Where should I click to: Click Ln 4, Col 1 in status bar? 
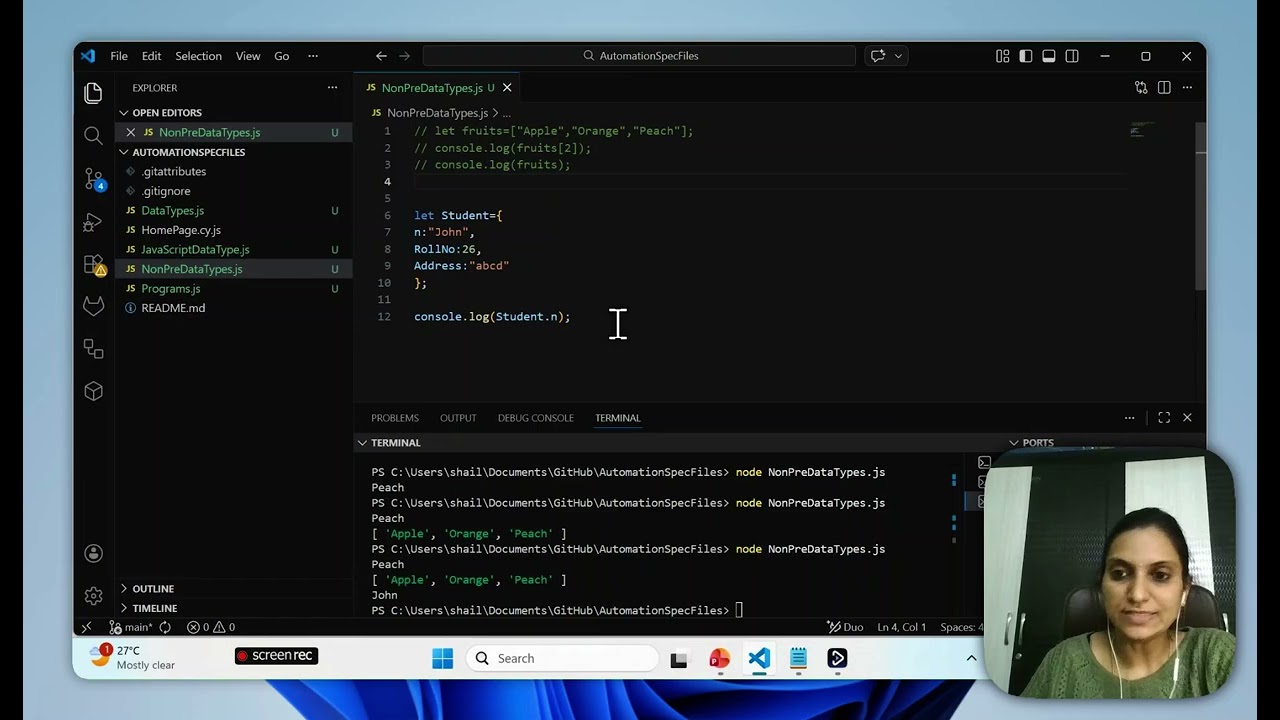902,627
